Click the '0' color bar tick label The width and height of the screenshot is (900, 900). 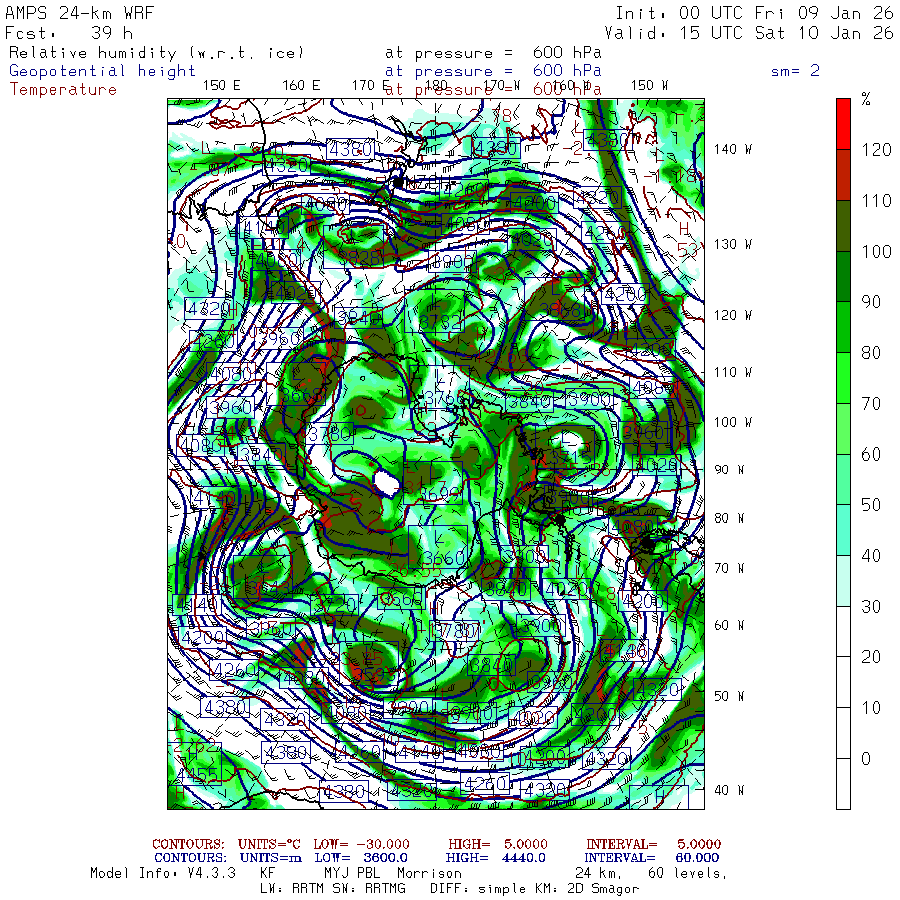[x=866, y=759]
